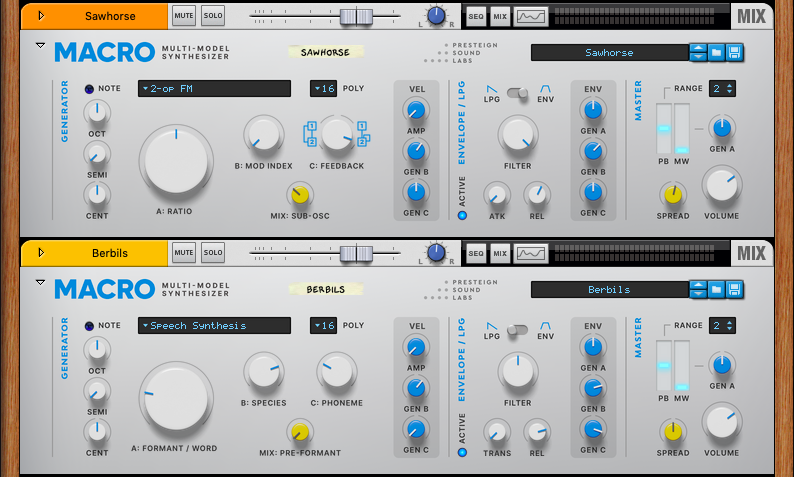Click the BERBILS tape label
794x477 pixels.
click(x=326, y=289)
